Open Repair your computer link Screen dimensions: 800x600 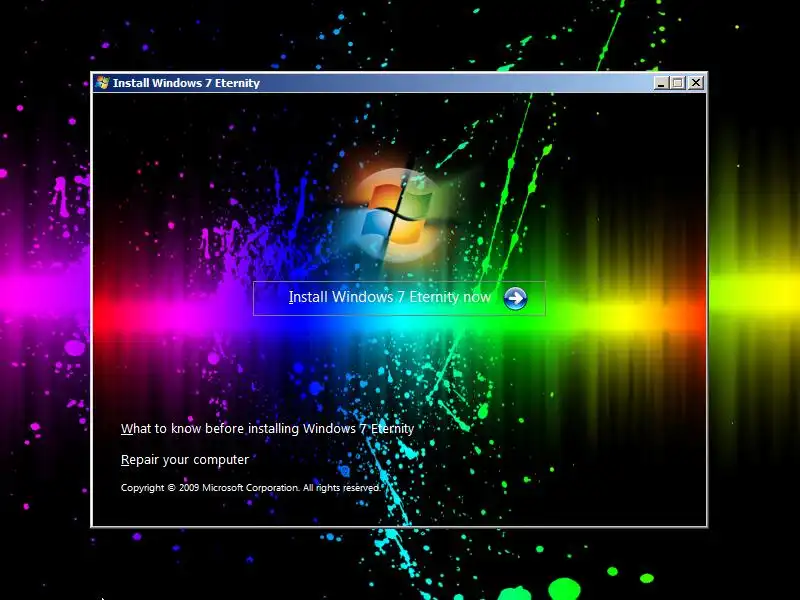[x=185, y=460]
